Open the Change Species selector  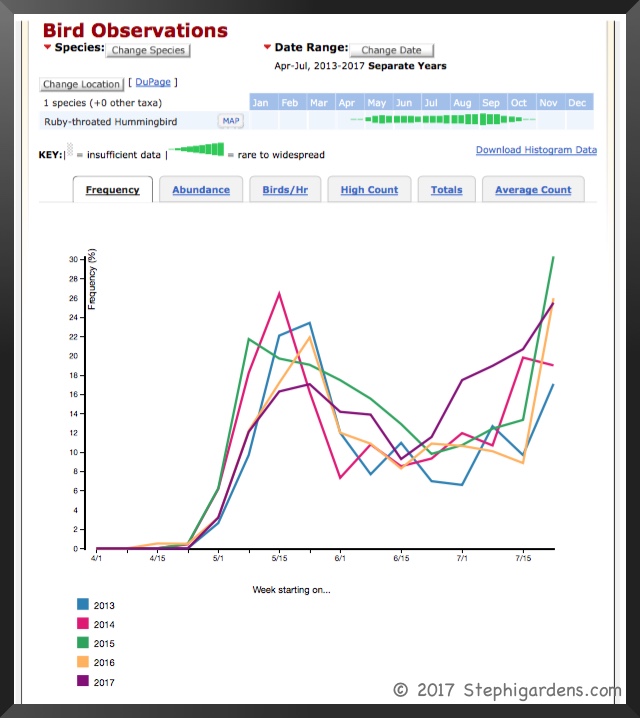click(148, 49)
